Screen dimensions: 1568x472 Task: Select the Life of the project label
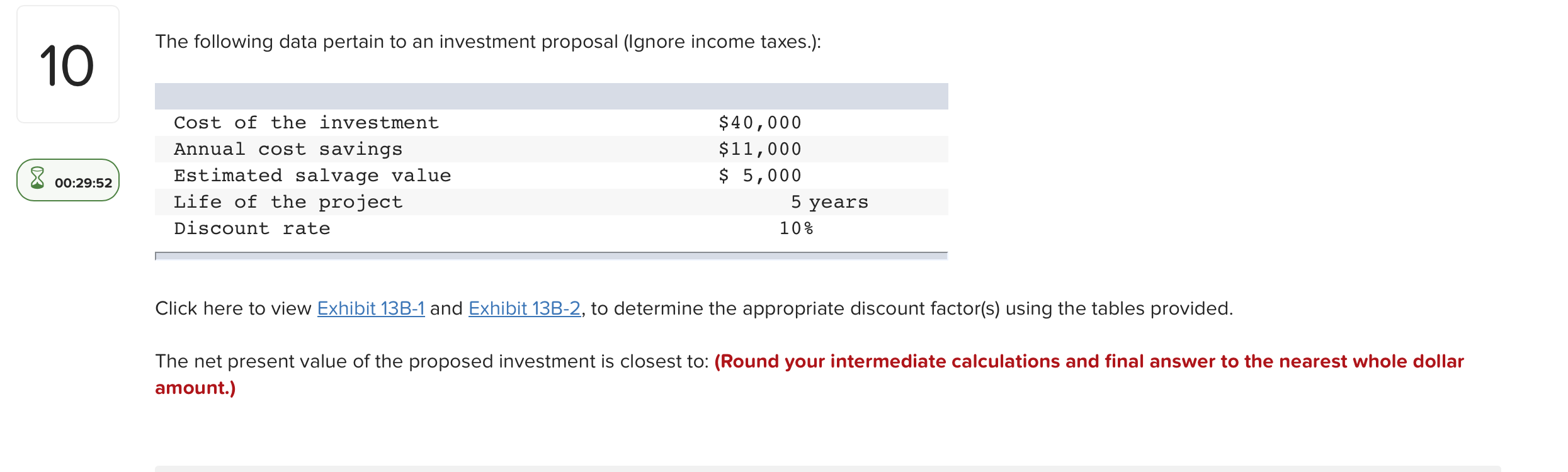[x=288, y=201]
